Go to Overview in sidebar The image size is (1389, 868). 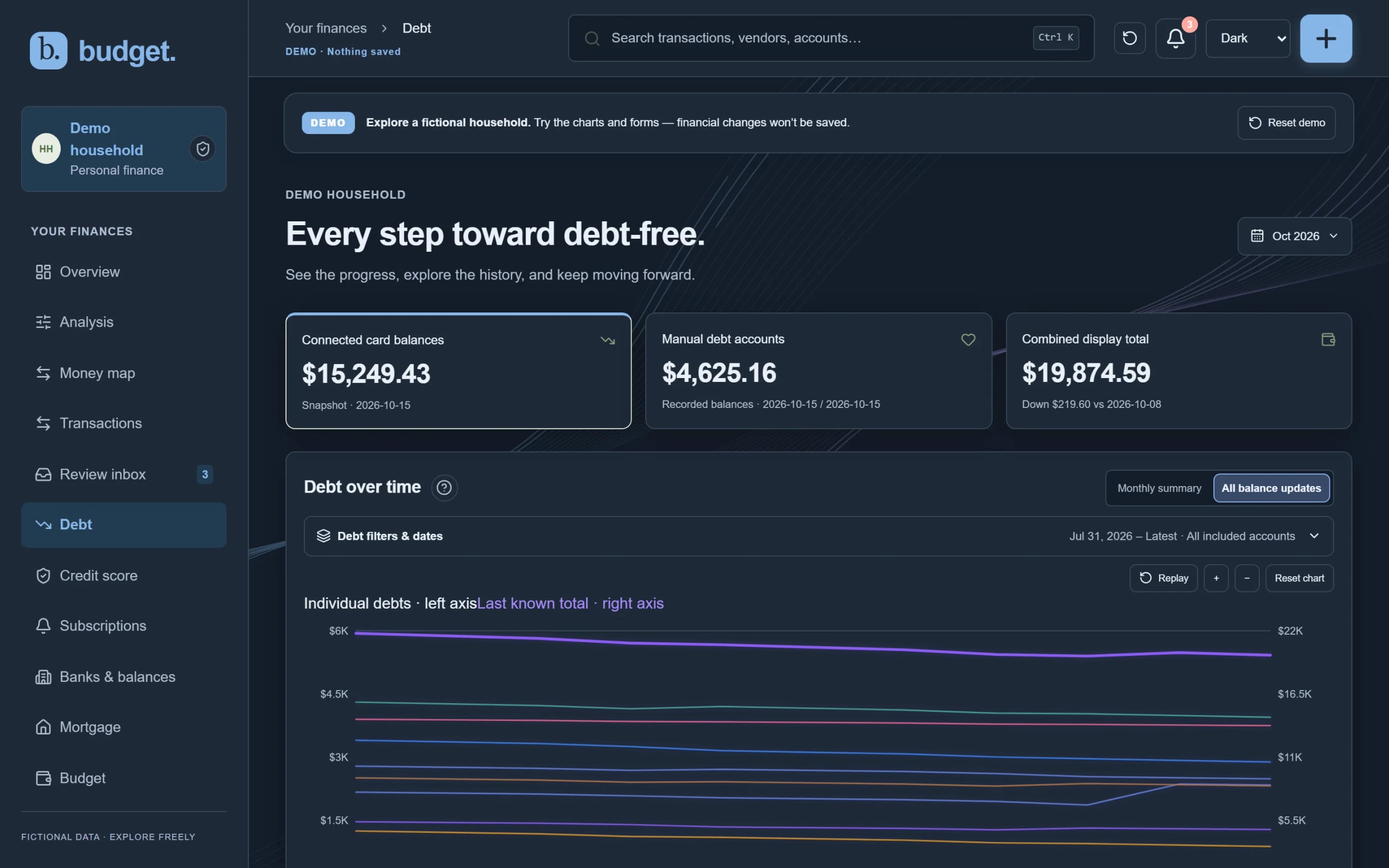pyautogui.click(x=124, y=272)
